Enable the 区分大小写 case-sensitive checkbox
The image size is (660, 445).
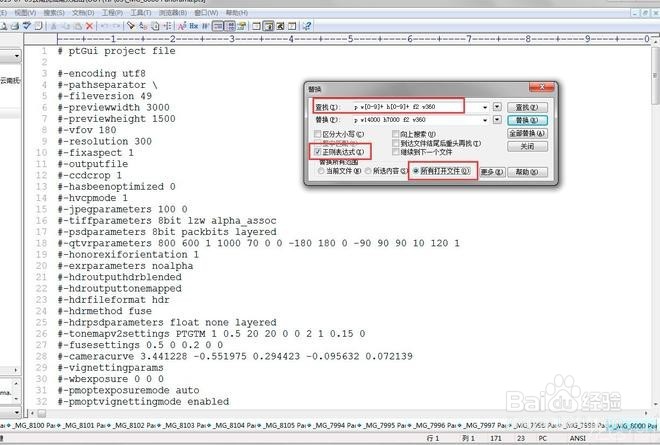coord(318,134)
